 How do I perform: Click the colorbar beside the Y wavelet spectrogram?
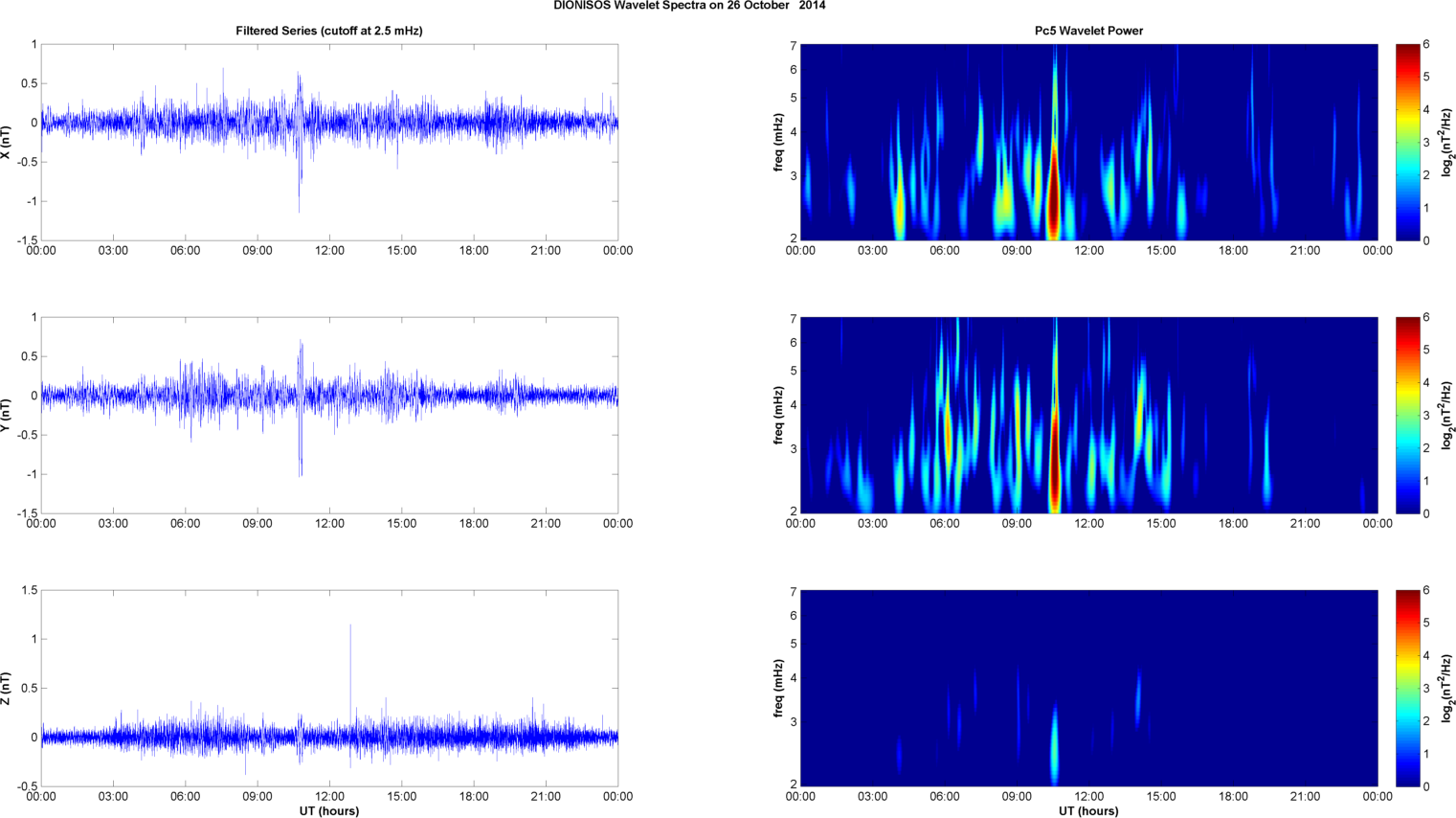[x=1407, y=415]
